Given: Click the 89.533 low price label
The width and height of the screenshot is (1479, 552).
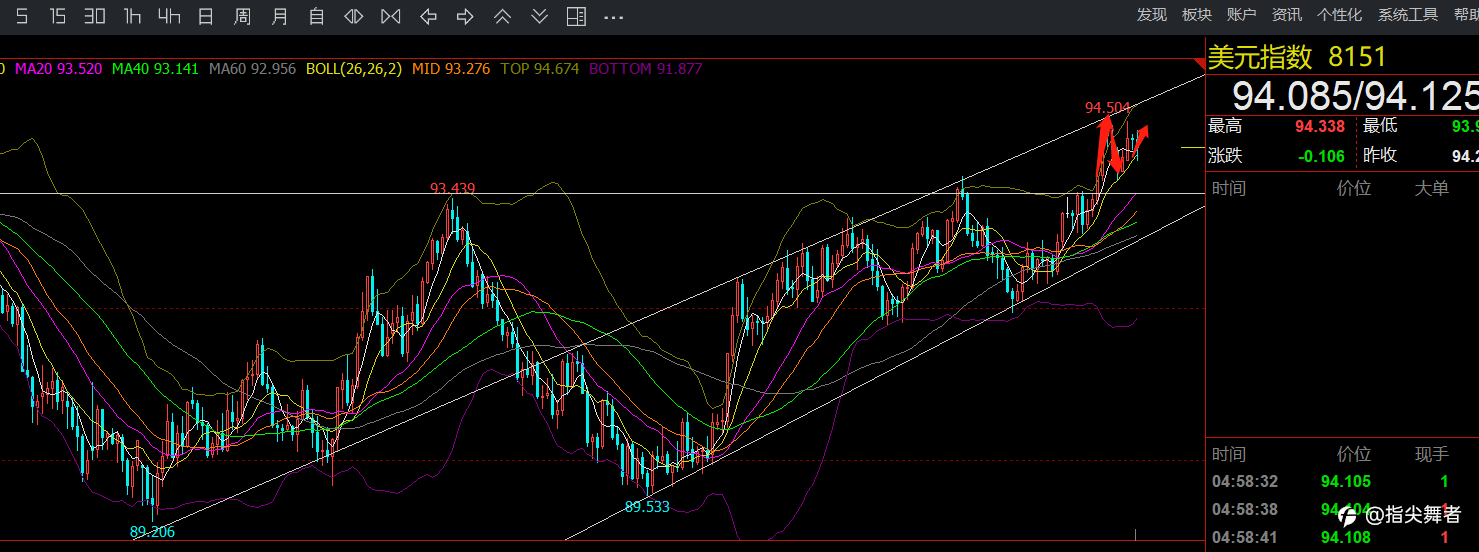Looking at the screenshot, I should tap(647, 507).
